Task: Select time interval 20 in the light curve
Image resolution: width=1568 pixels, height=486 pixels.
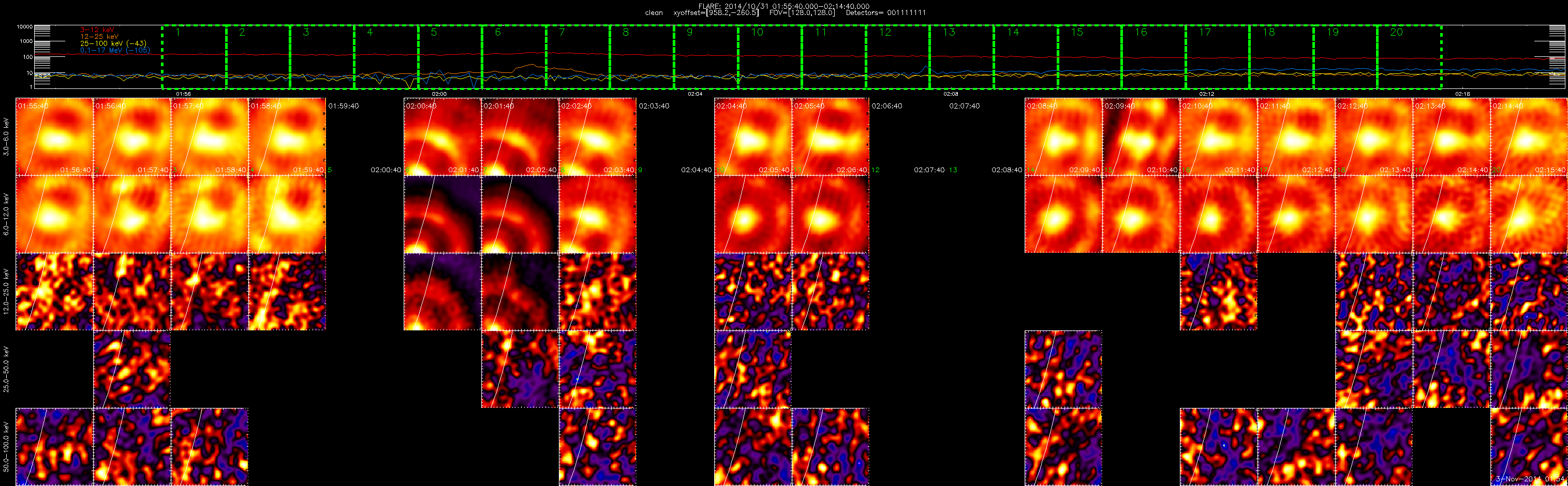Action: pos(1409,57)
